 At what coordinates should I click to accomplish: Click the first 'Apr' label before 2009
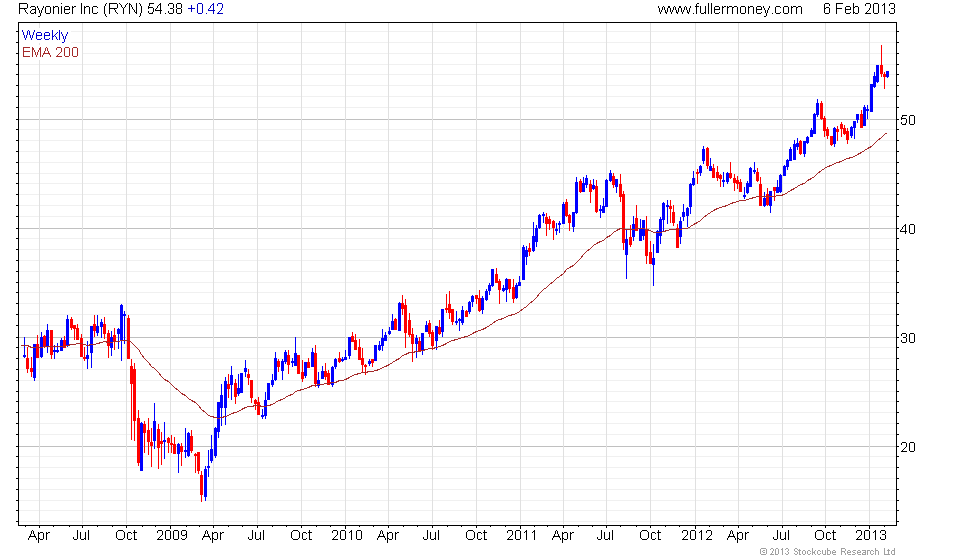coord(39,536)
